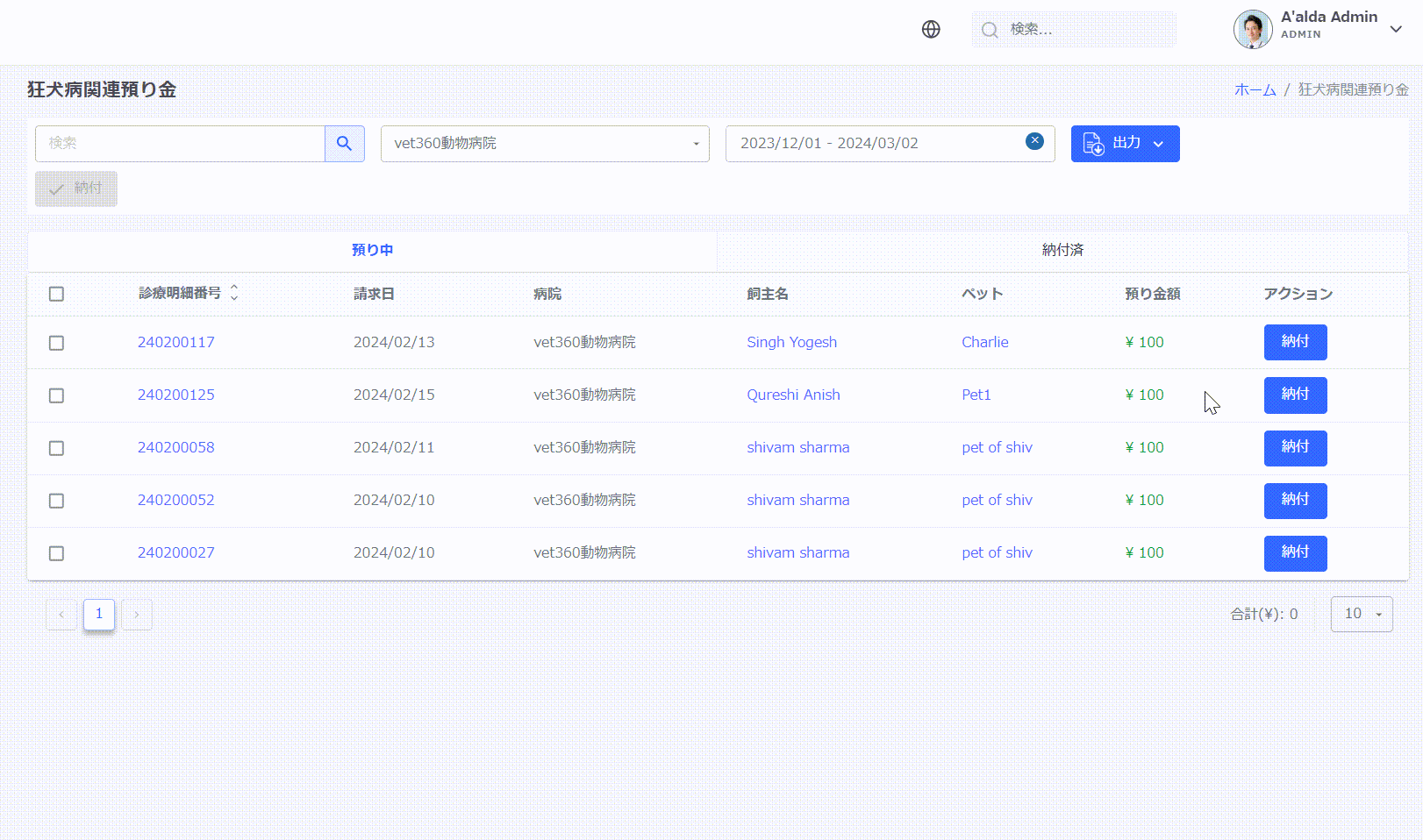The width and height of the screenshot is (1423, 840).
Task: Open the Charlie pet link
Action: click(984, 342)
